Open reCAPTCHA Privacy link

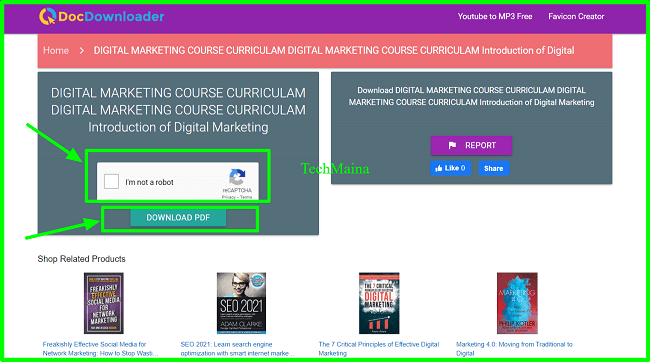point(229,197)
